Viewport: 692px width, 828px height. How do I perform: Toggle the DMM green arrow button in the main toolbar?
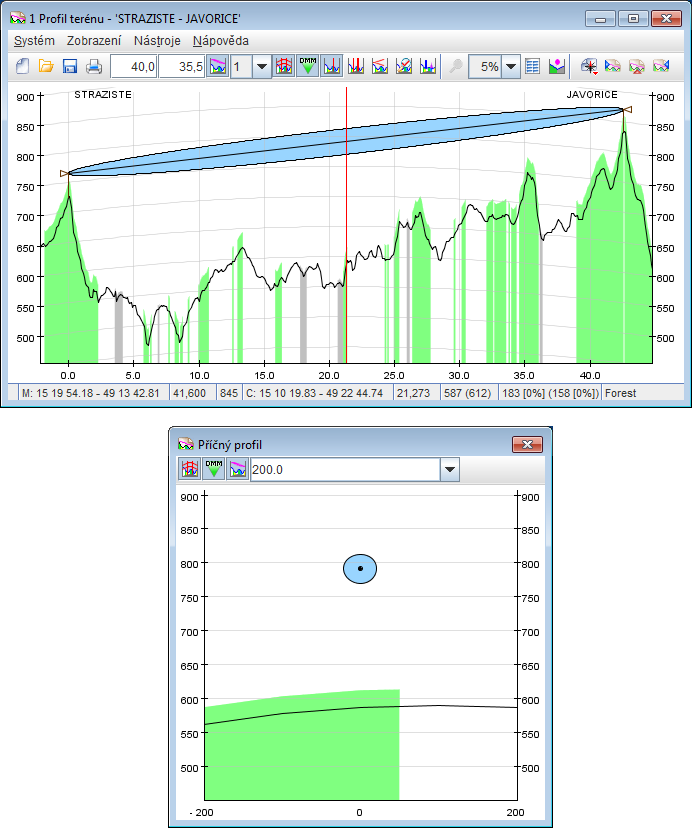(x=308, y=67)
